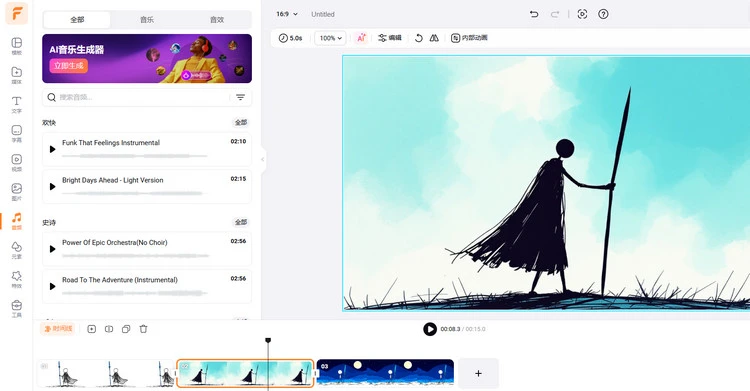
Task: Select scene 03 night thumbnail in timeline
Action: point(385,373)
